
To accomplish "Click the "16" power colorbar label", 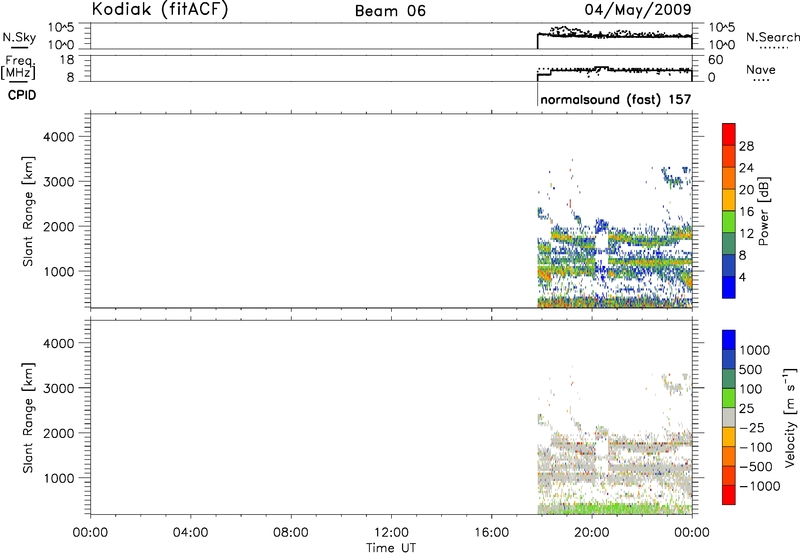I will 746,212.
